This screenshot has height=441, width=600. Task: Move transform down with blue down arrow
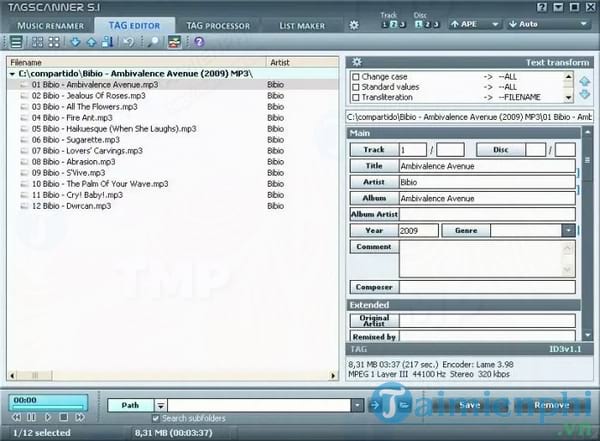point(584,94)
